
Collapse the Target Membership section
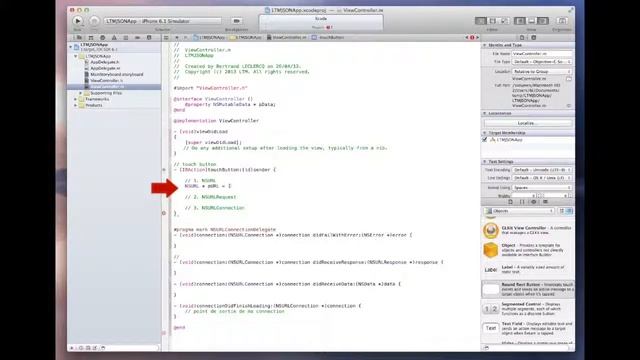click(x=484, y=133)
